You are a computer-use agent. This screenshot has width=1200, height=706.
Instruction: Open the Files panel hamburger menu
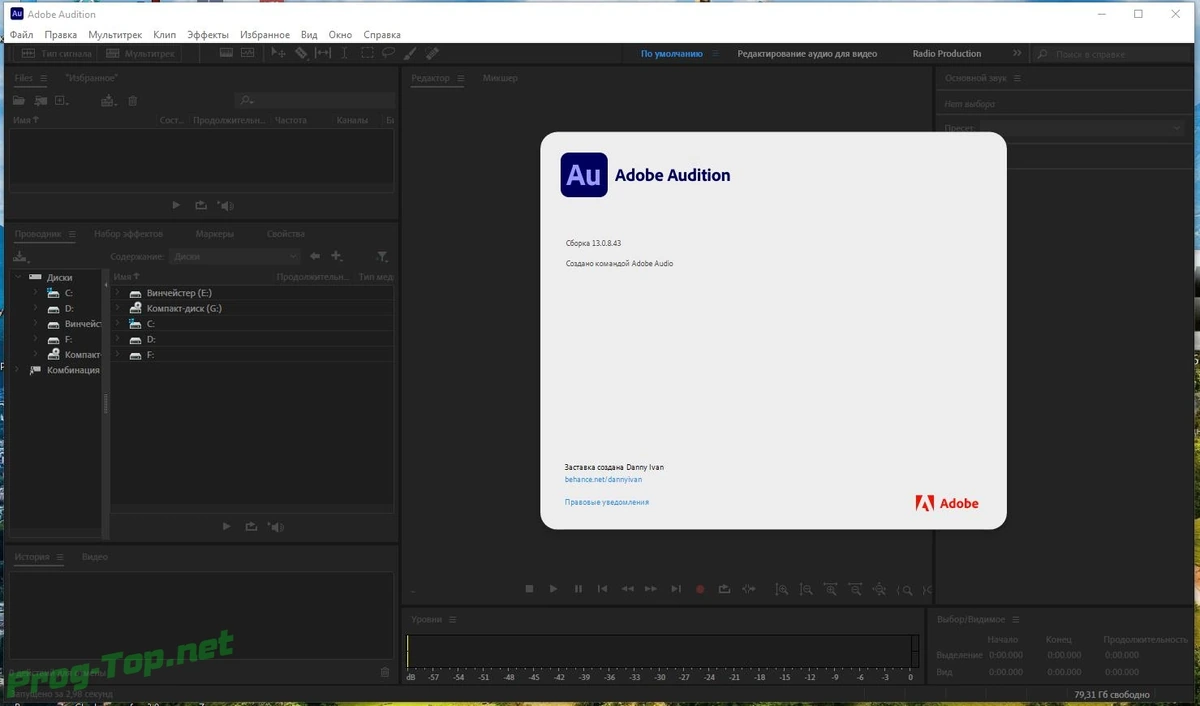[44, 78]
